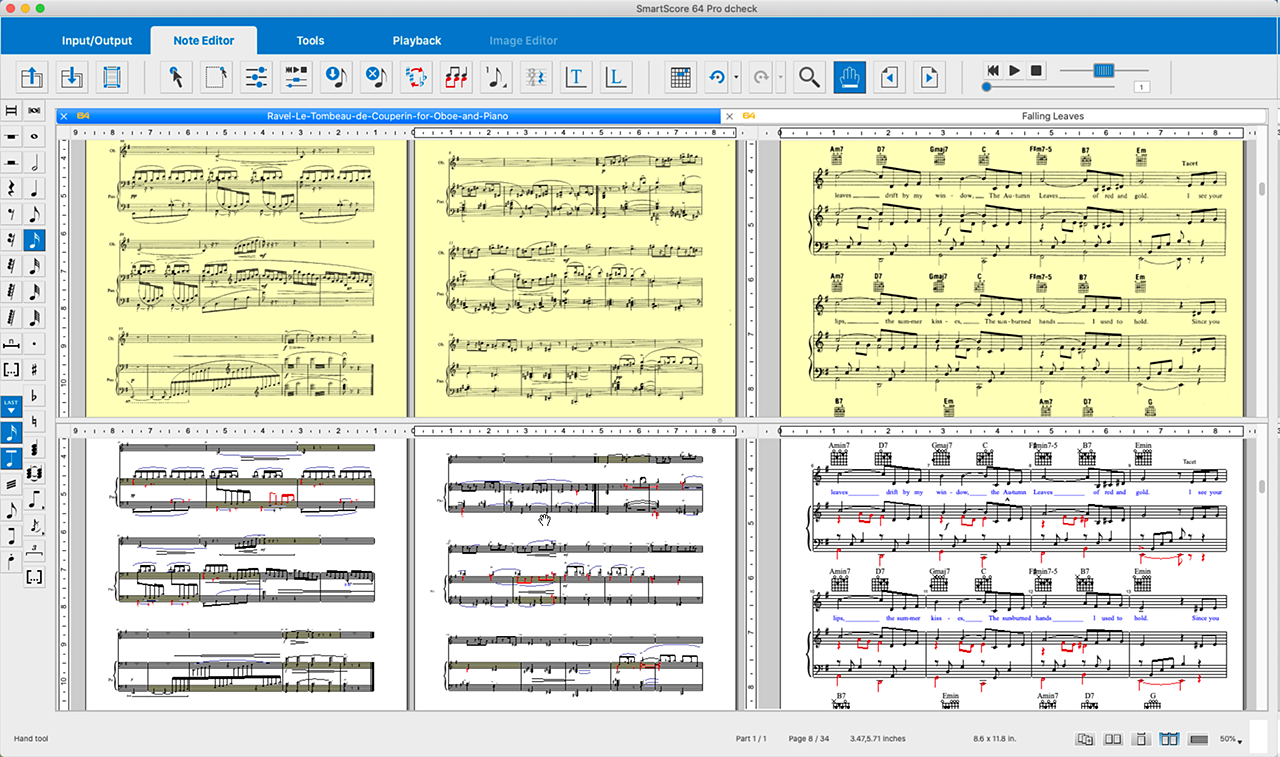This screenshot has height=757, width=1280.
Task: Open the playback console mixer icon
Action: [296, 77]
